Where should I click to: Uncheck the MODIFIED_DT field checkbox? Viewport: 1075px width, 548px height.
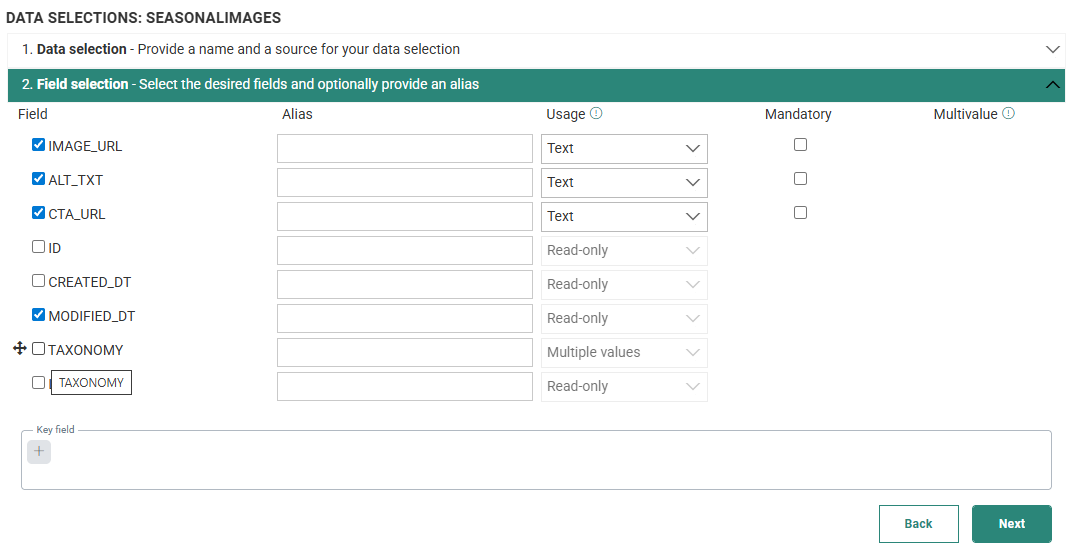tap(39, 315)
